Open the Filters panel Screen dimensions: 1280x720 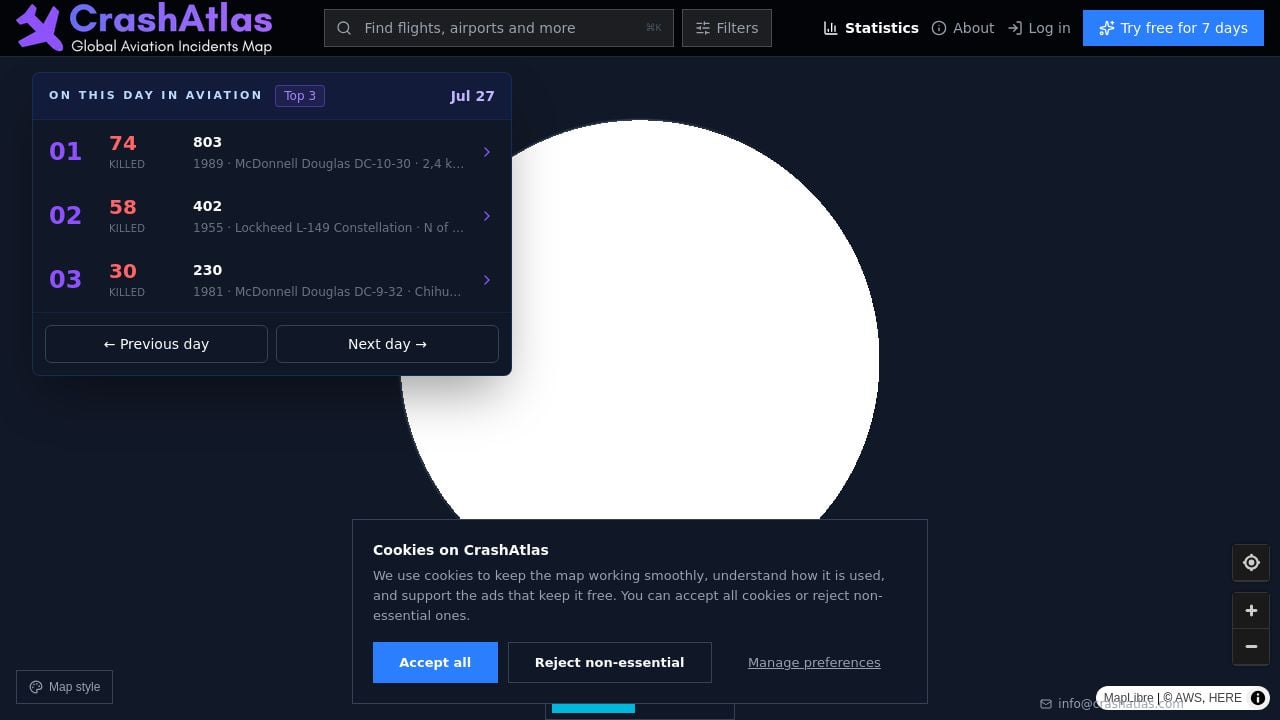coord(727,28)
